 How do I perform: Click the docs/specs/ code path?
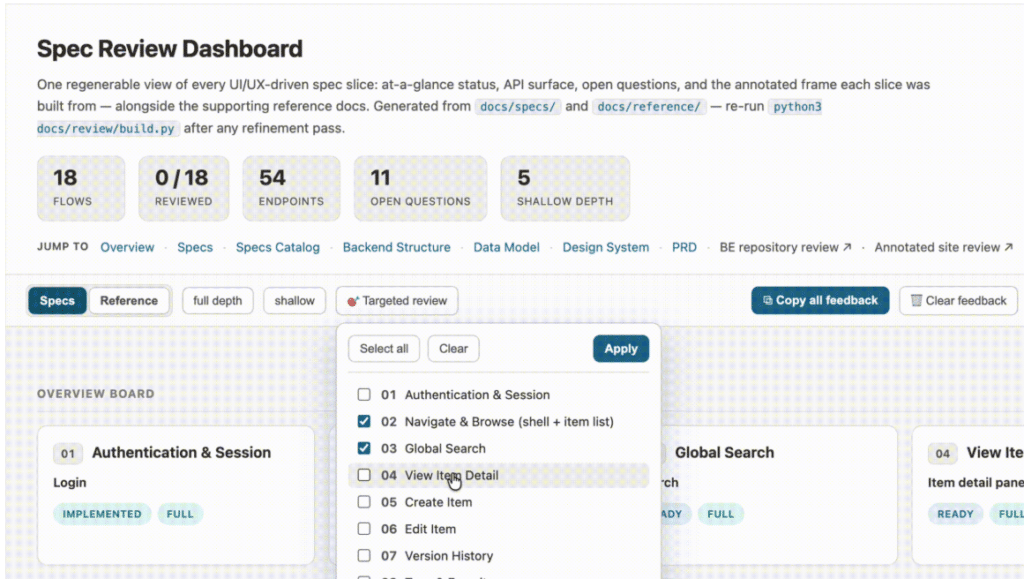pyautogui.click(x=517, y=106)
